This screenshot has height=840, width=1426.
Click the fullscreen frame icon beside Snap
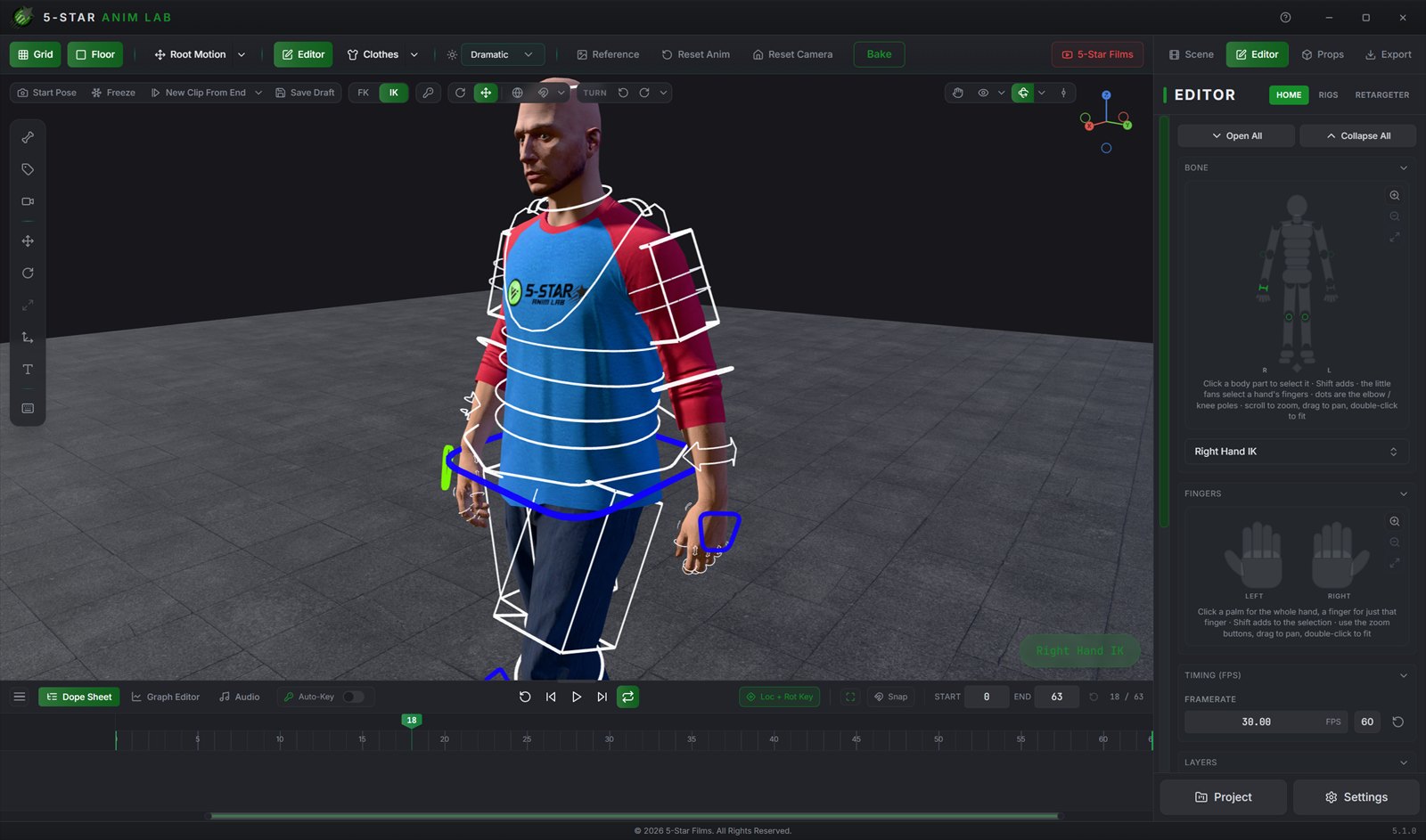pyautogui.click(x=850, y=697)
